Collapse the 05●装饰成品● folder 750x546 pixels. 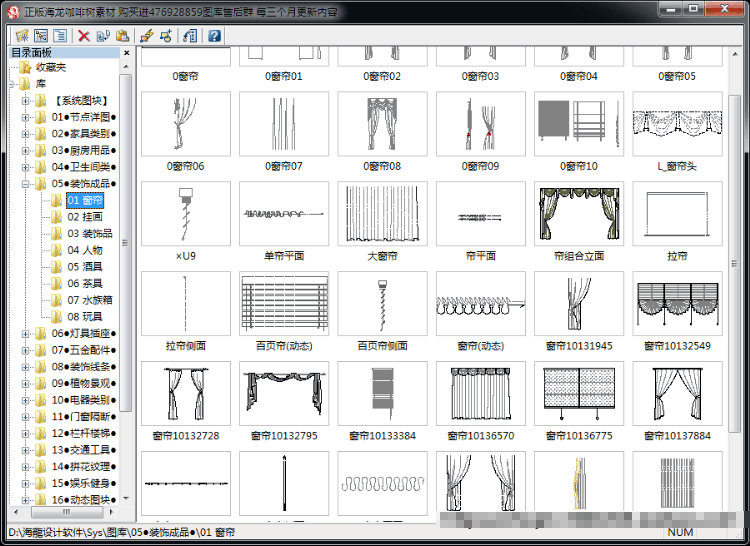click(x=25, y=184)
